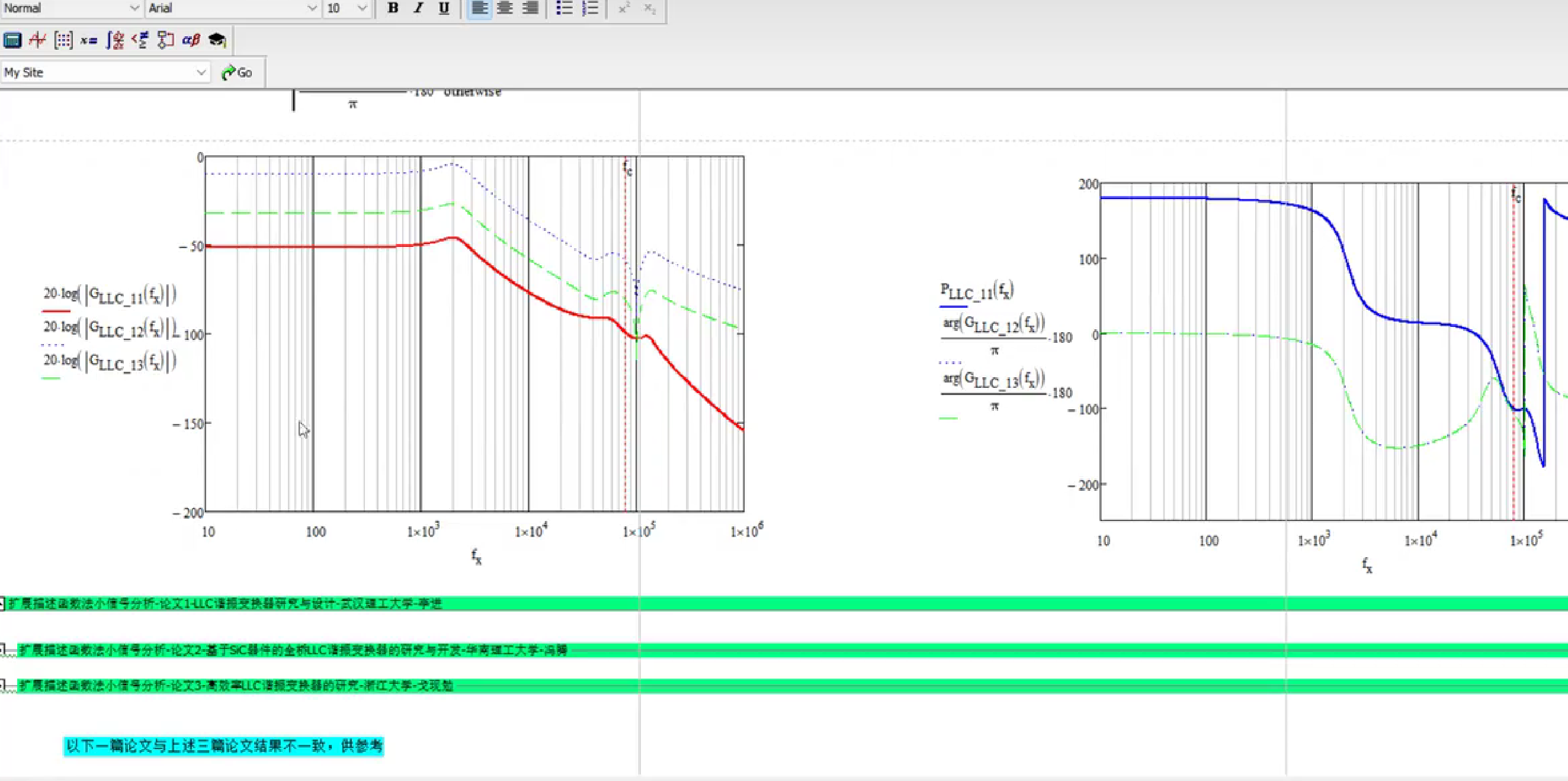Expand the My Site dropdown

pyautogui.click(x=201, y=72)
